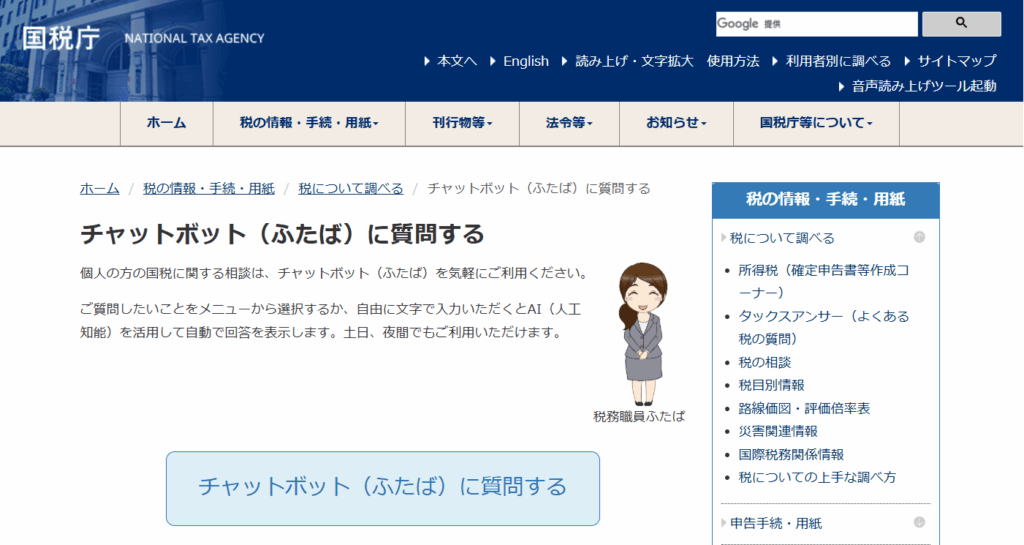Click the magnifier search button
The image size is (1024, 545).
coord(961,23)
